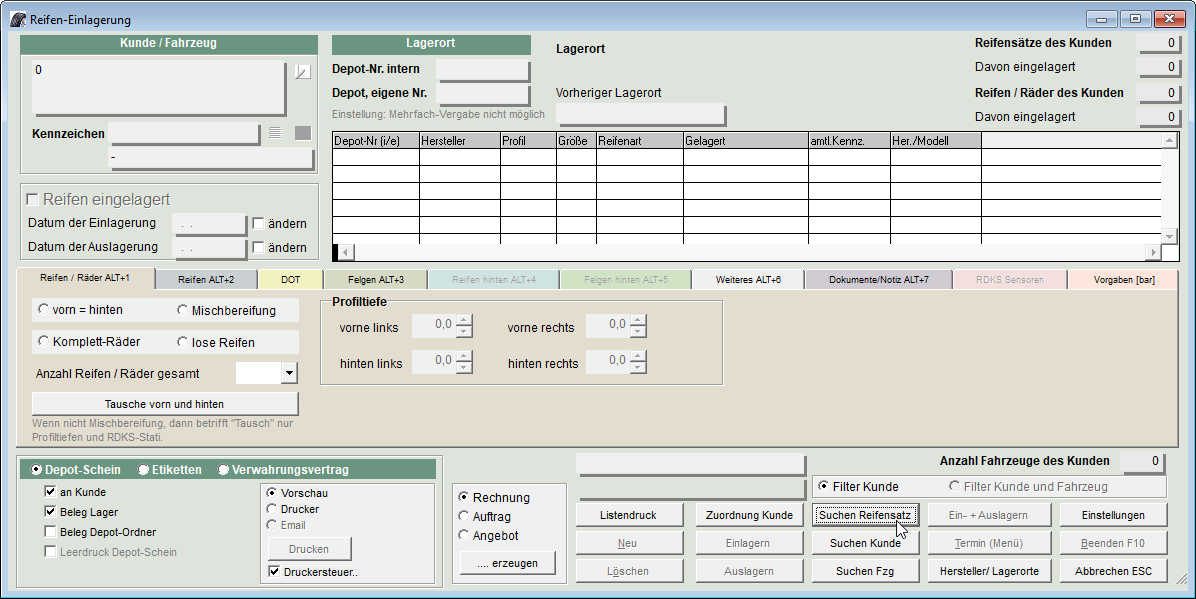1196x599 pixels.
Task: Decrease hinten links profile depth
Action: pyautogui.click(x=464, y=368)
